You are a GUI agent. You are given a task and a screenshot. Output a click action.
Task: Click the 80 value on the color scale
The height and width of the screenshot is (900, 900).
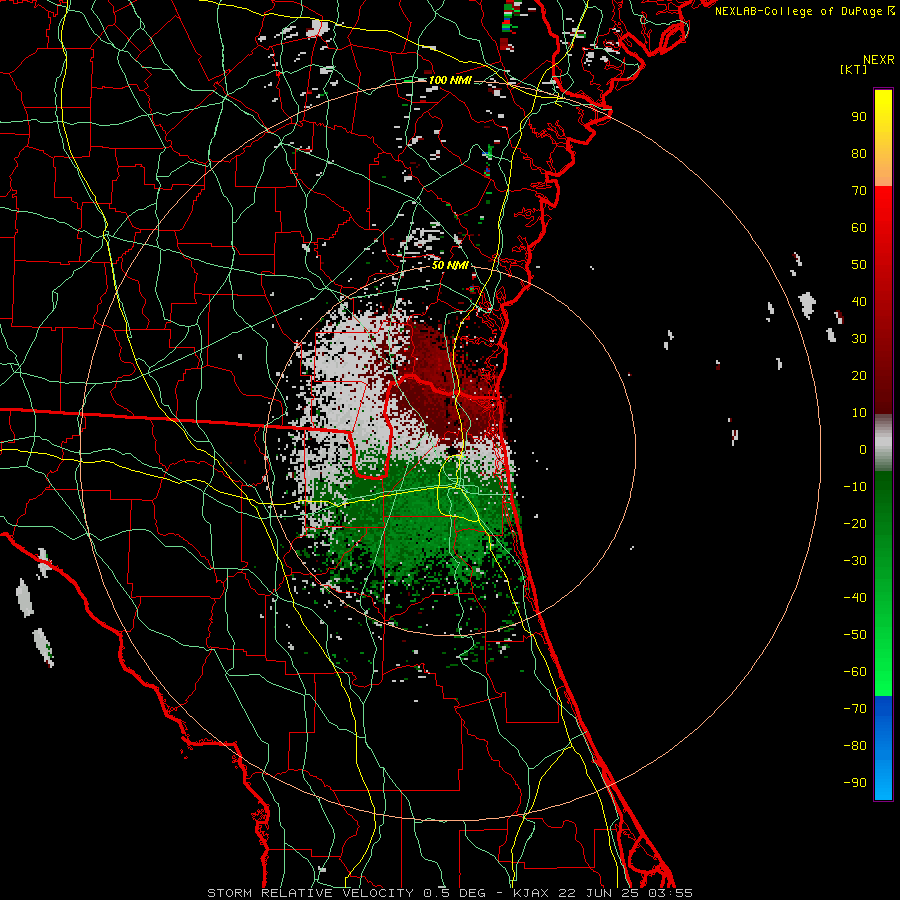(859, 153)
